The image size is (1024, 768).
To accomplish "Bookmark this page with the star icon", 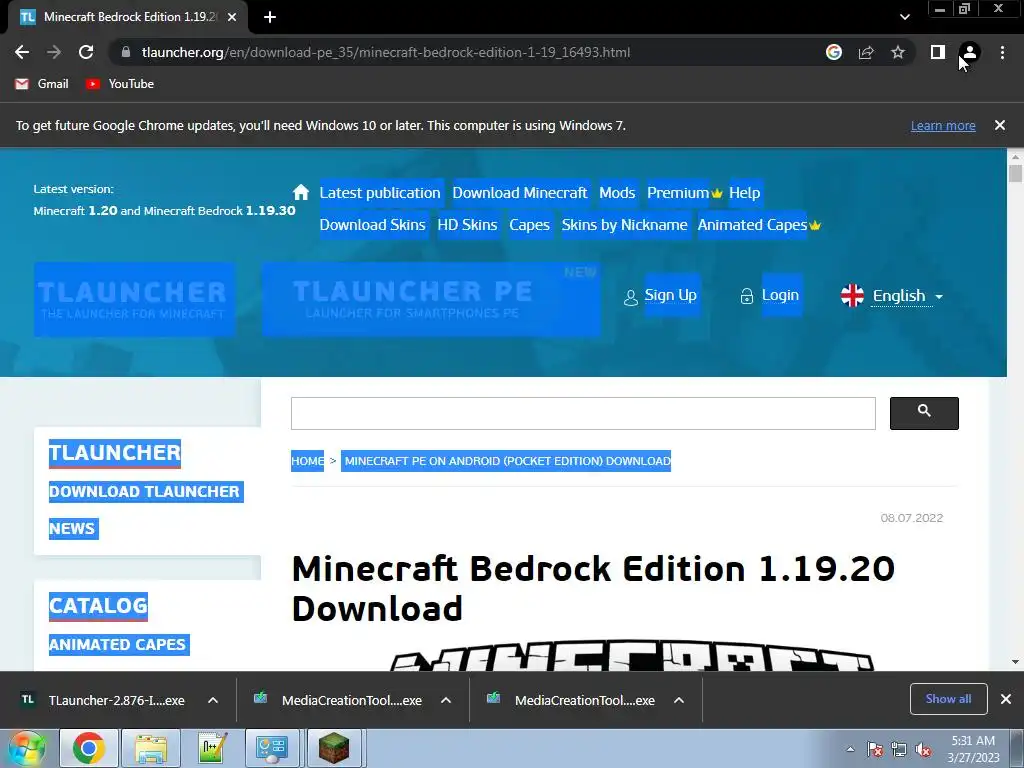I will [898, 52].
